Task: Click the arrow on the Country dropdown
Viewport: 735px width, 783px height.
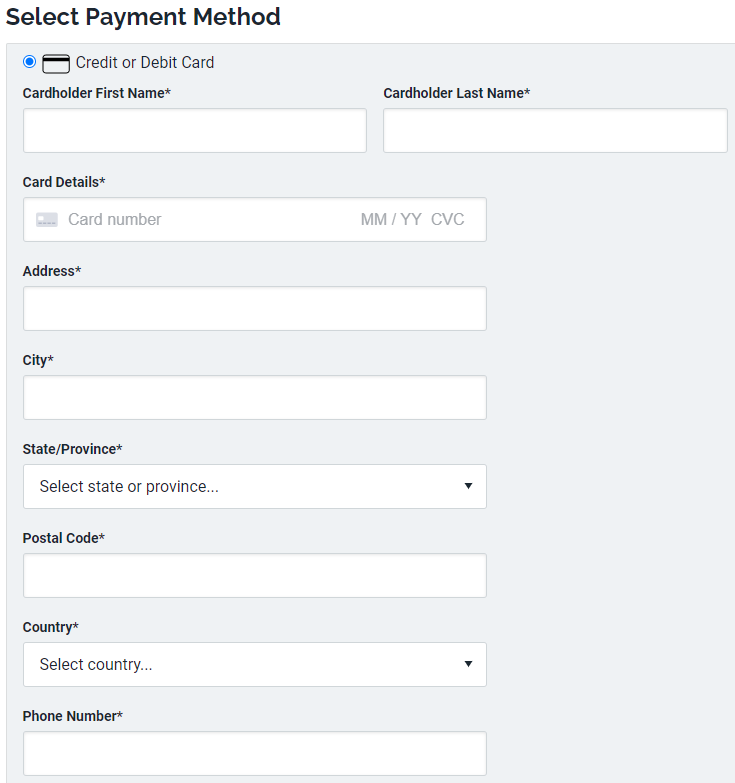Action: (468, 665)
